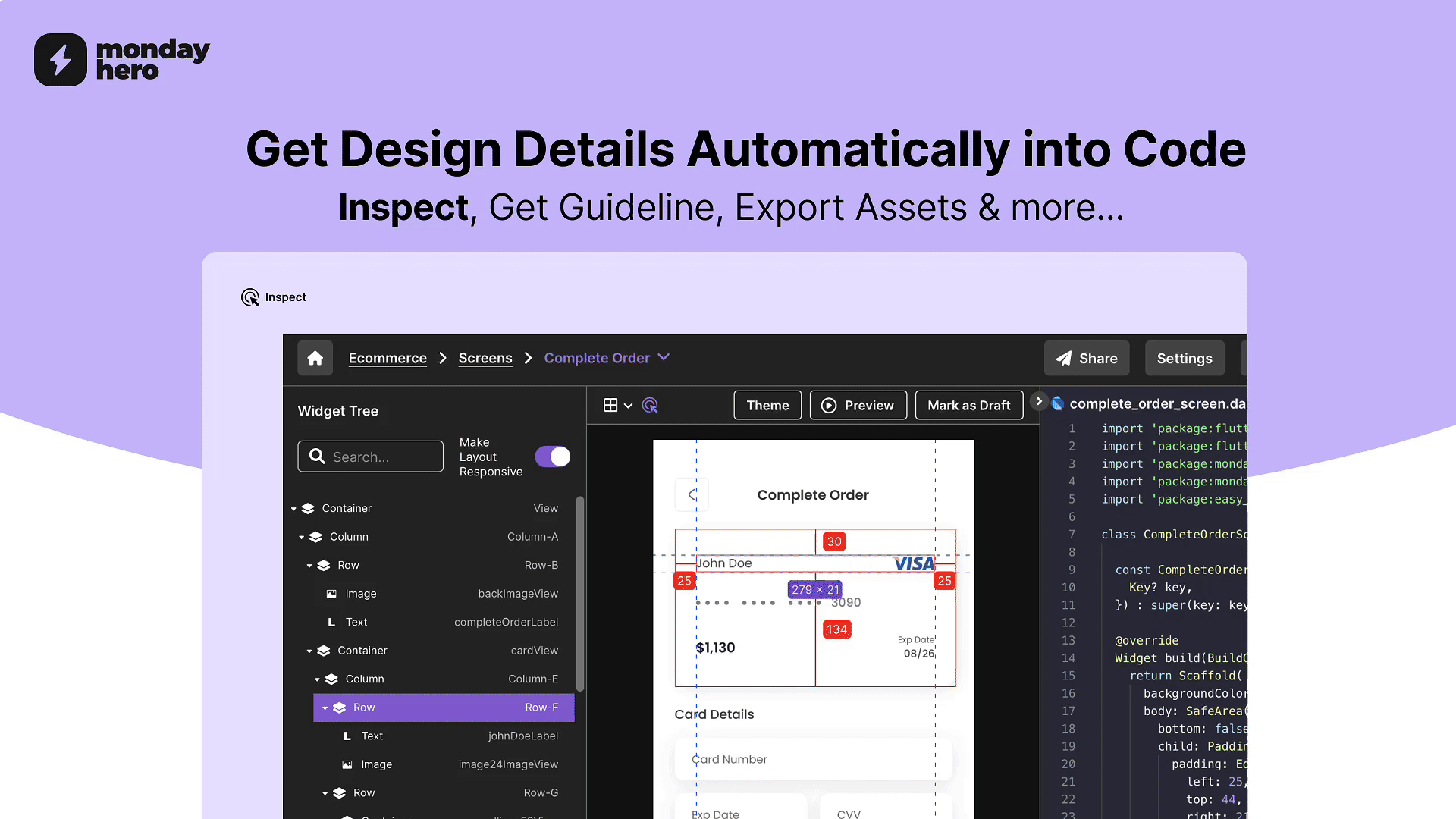Collapse the Column-A tree node
This screenshot has width=1456, height=819.
pyautogui.click(x=301, y=537)
